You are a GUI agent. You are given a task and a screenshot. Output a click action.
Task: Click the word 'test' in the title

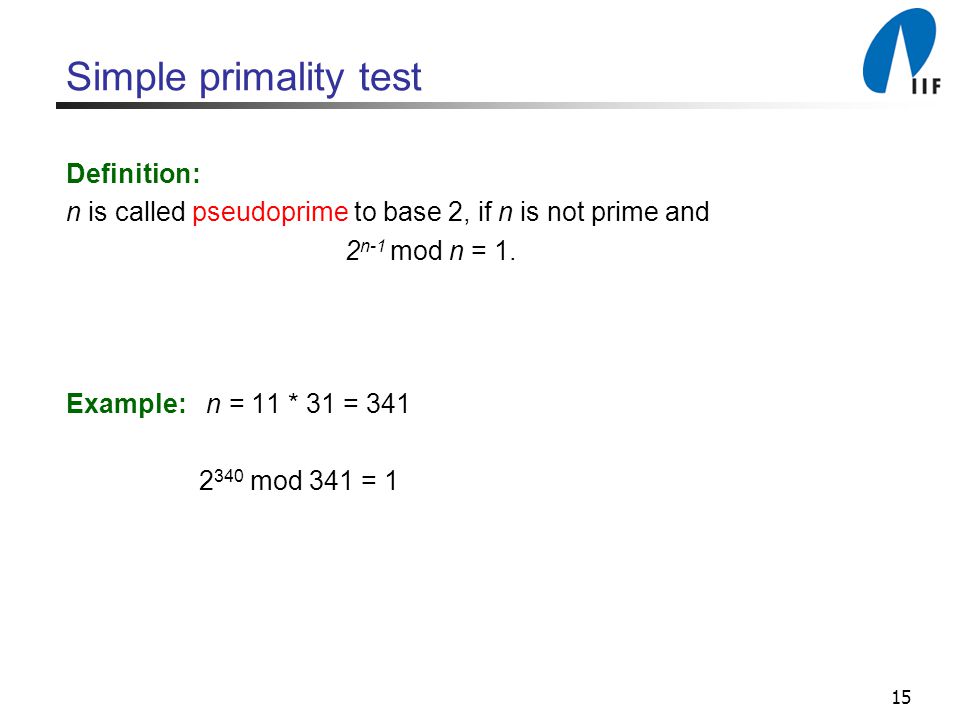point(390,78)
